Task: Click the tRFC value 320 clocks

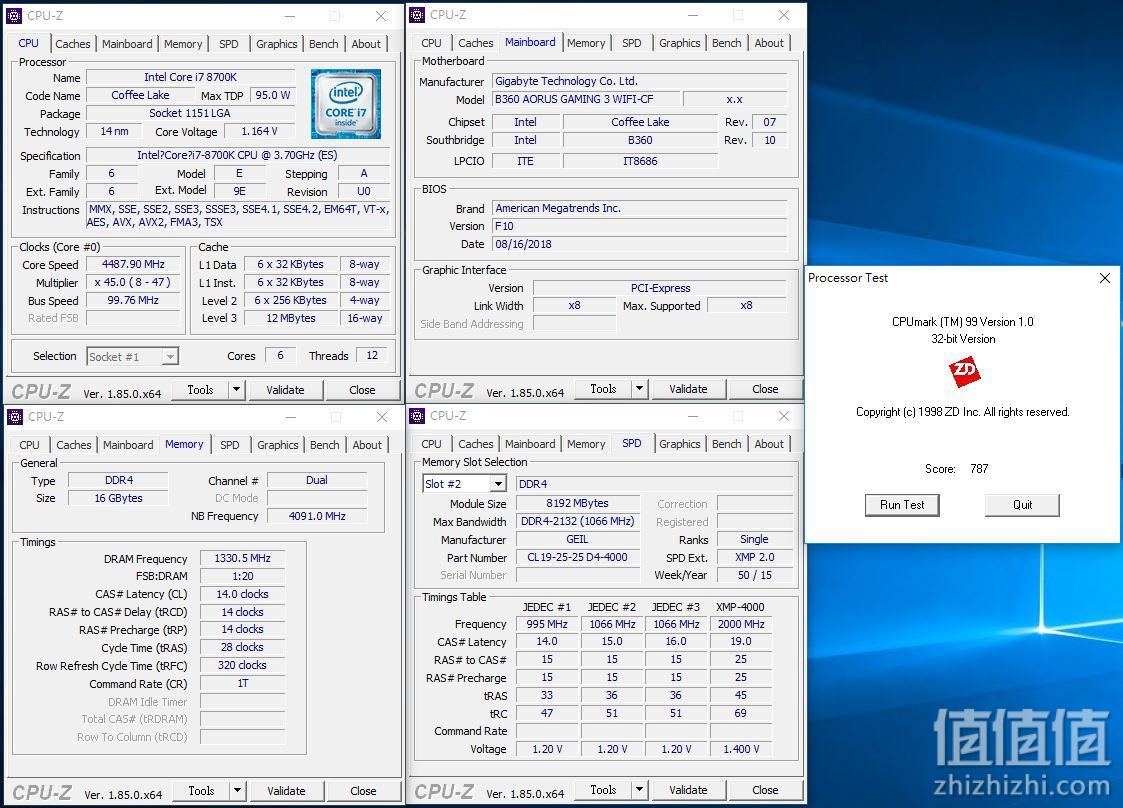Action: coord(242,665)
